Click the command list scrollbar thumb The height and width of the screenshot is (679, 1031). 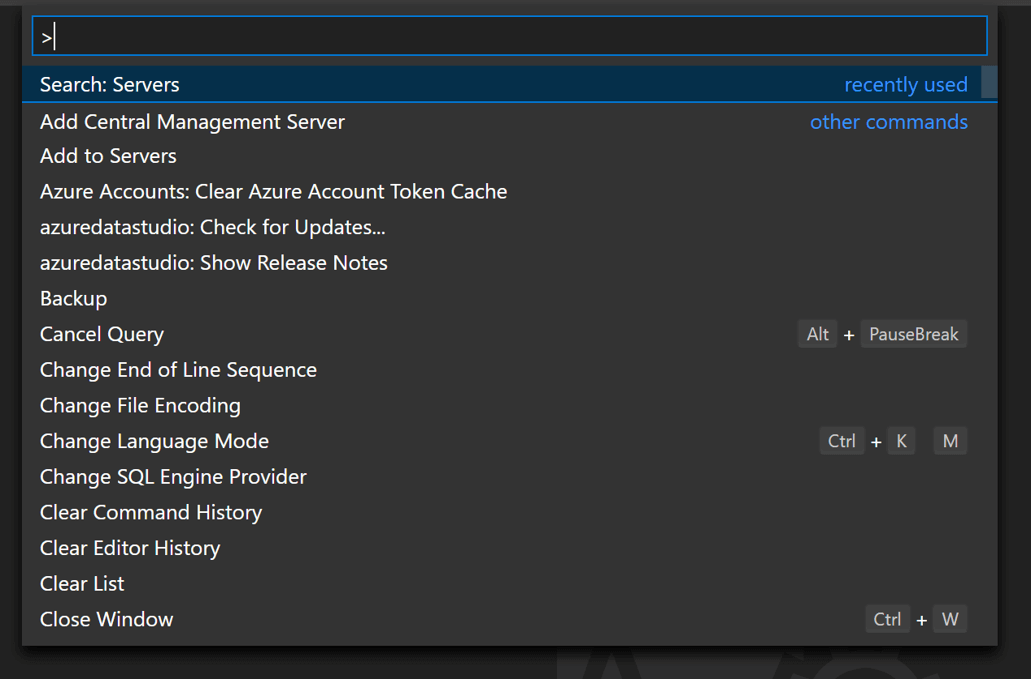(x=989, y=82)
